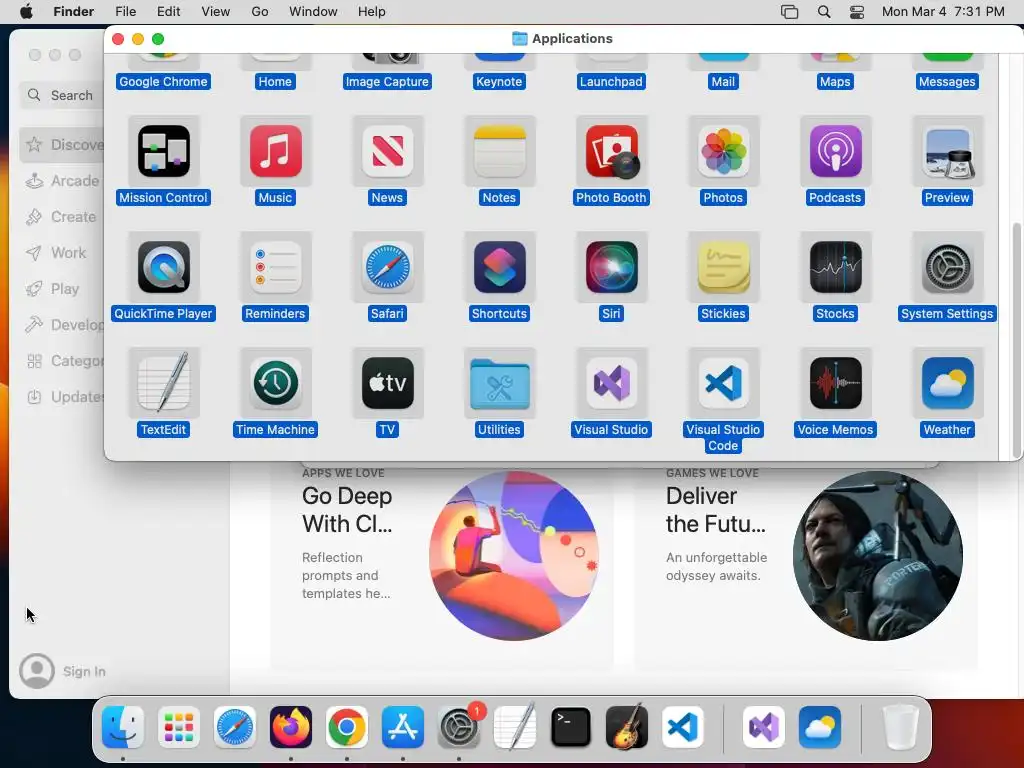
Task: Select the Photo Booth app icon
Action: click(611, 152)
